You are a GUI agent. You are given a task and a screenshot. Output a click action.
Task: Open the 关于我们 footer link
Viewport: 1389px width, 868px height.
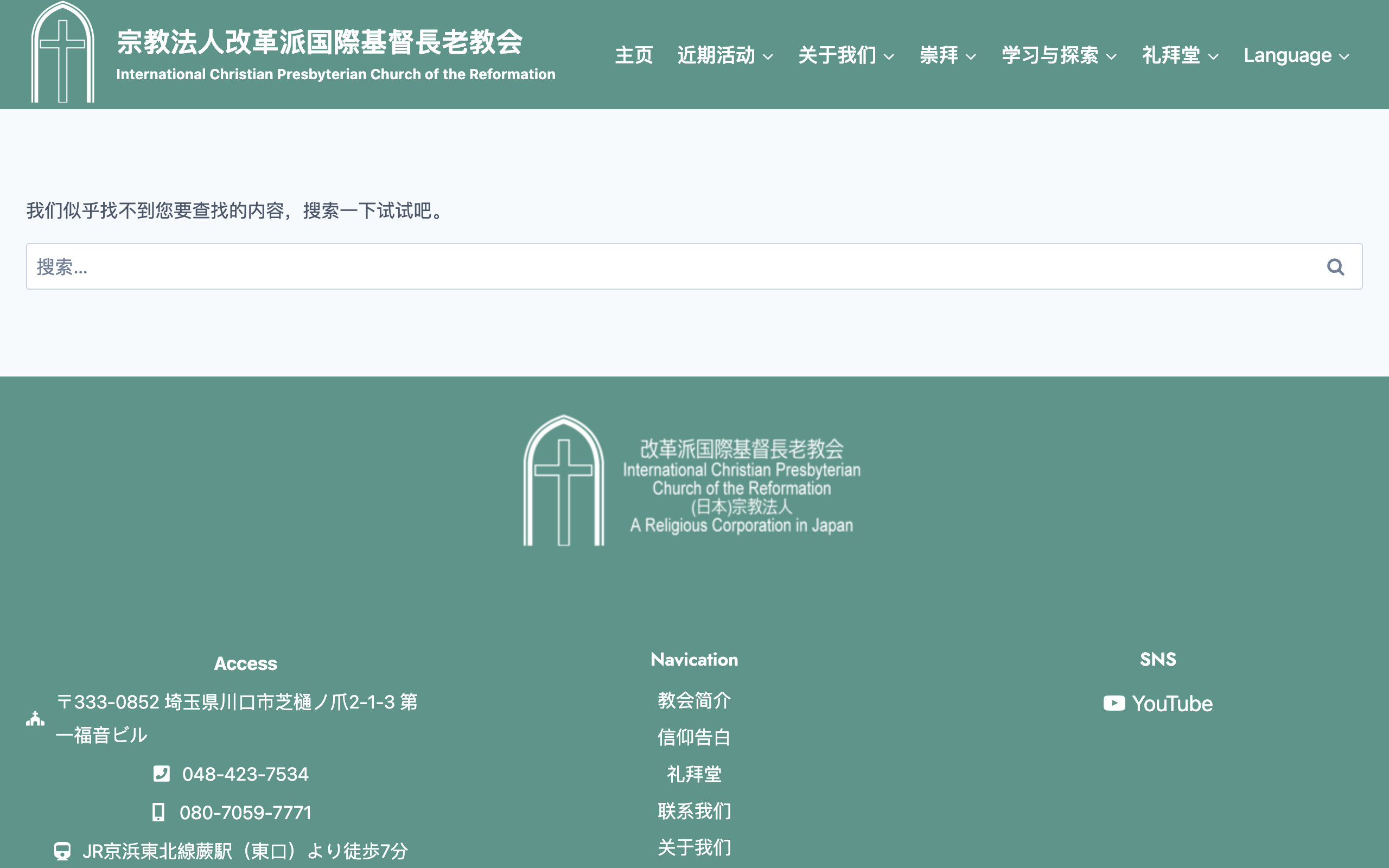[694, 847]
